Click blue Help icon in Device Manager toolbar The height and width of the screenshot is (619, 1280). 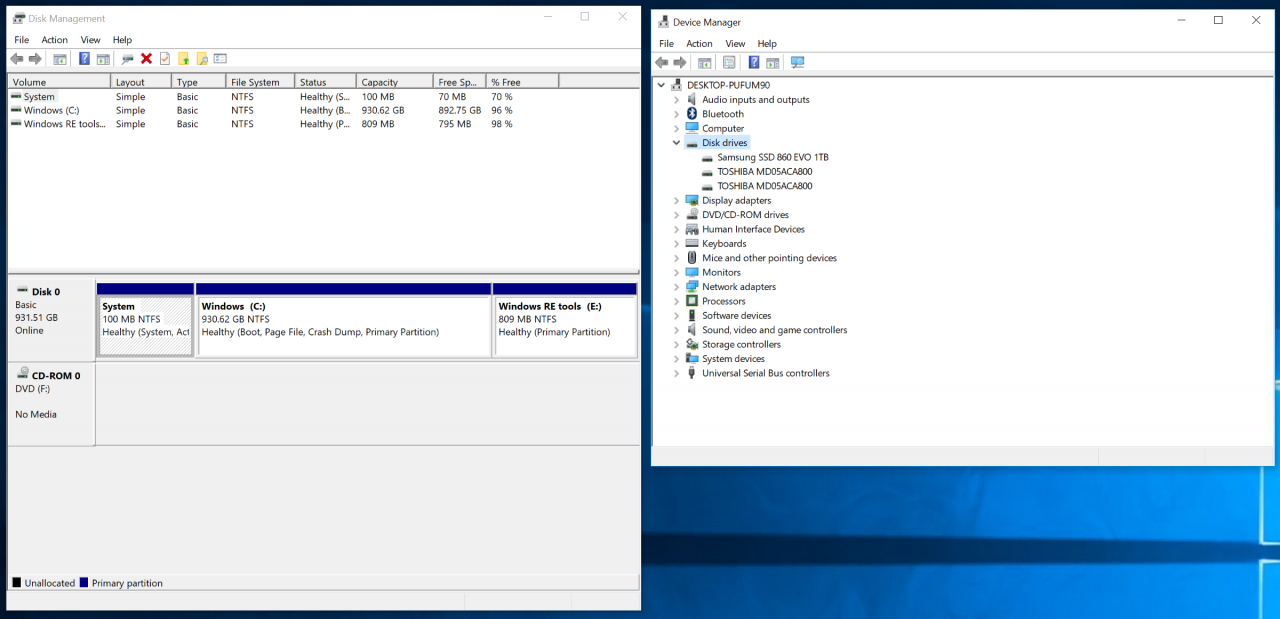(x=754, y=62)
